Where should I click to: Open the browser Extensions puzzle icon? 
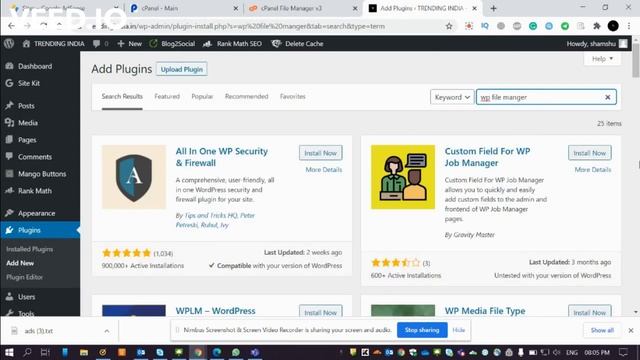pyautogui.click(x=597, y=26)
